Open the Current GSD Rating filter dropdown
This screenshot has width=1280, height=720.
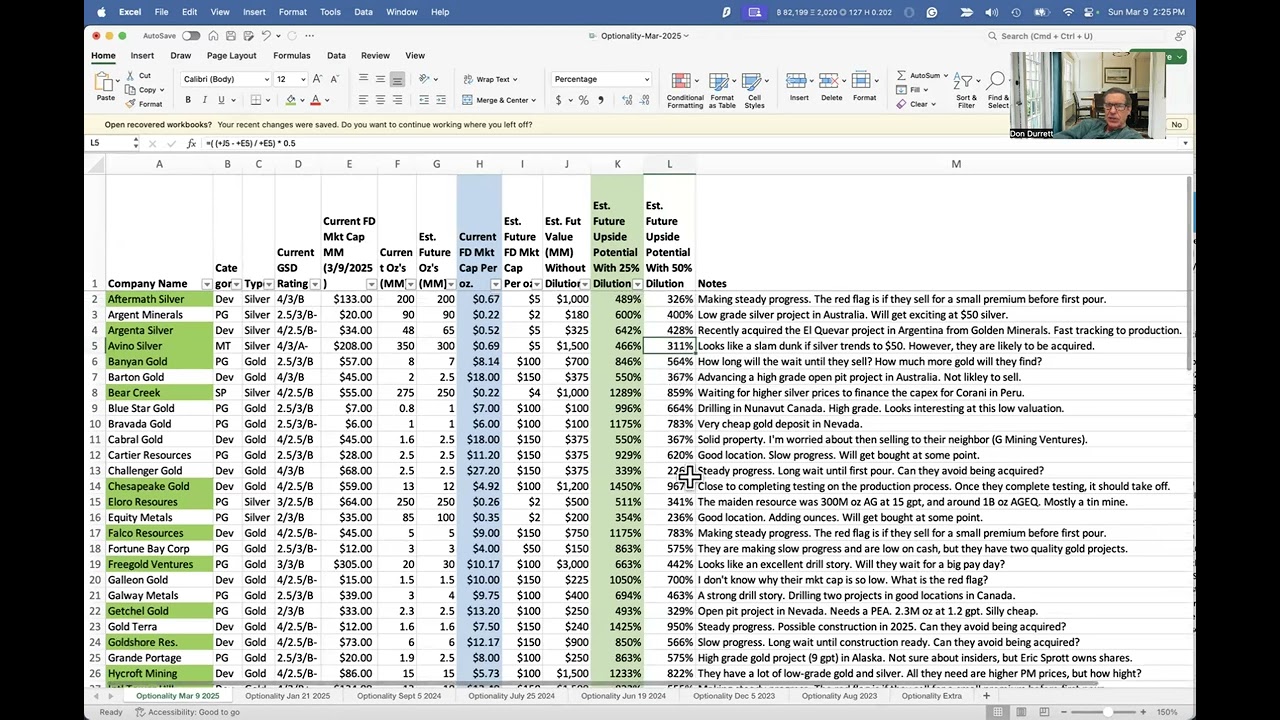(x=314, y=285)
